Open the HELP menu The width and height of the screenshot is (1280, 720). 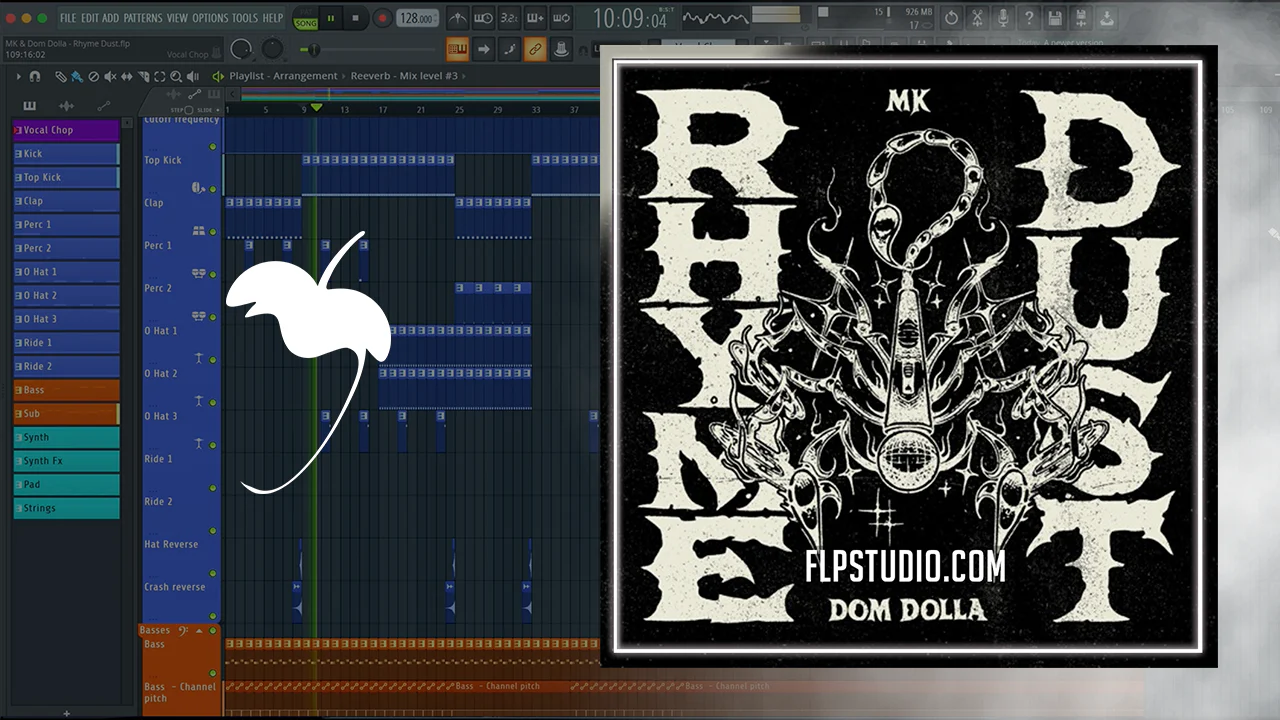point(272,18)
